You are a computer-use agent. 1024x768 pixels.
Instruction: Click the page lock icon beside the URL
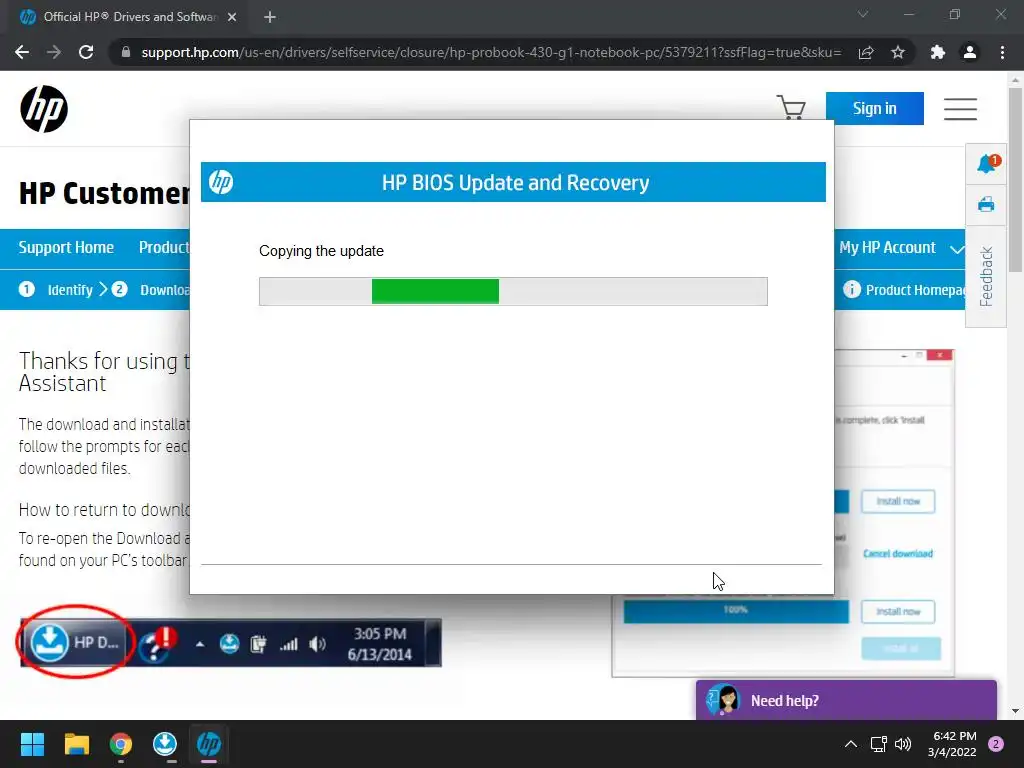[x=126, y=52]
